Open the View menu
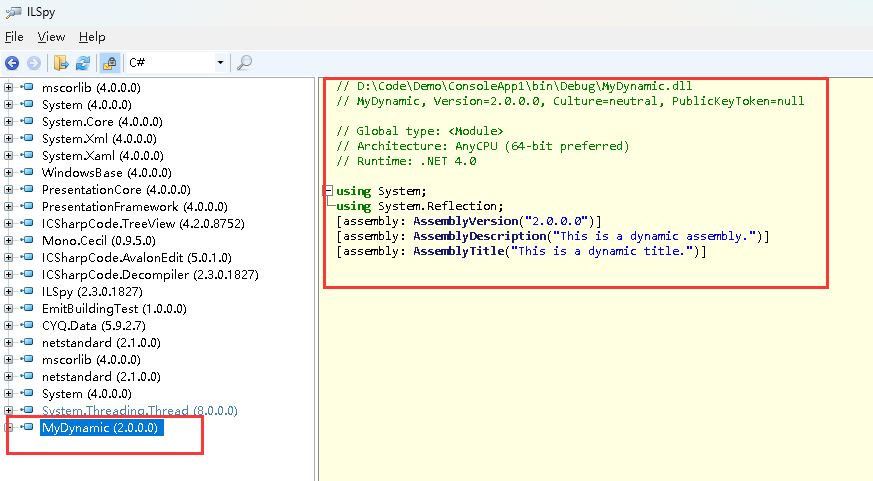 (x=51, y=37)
